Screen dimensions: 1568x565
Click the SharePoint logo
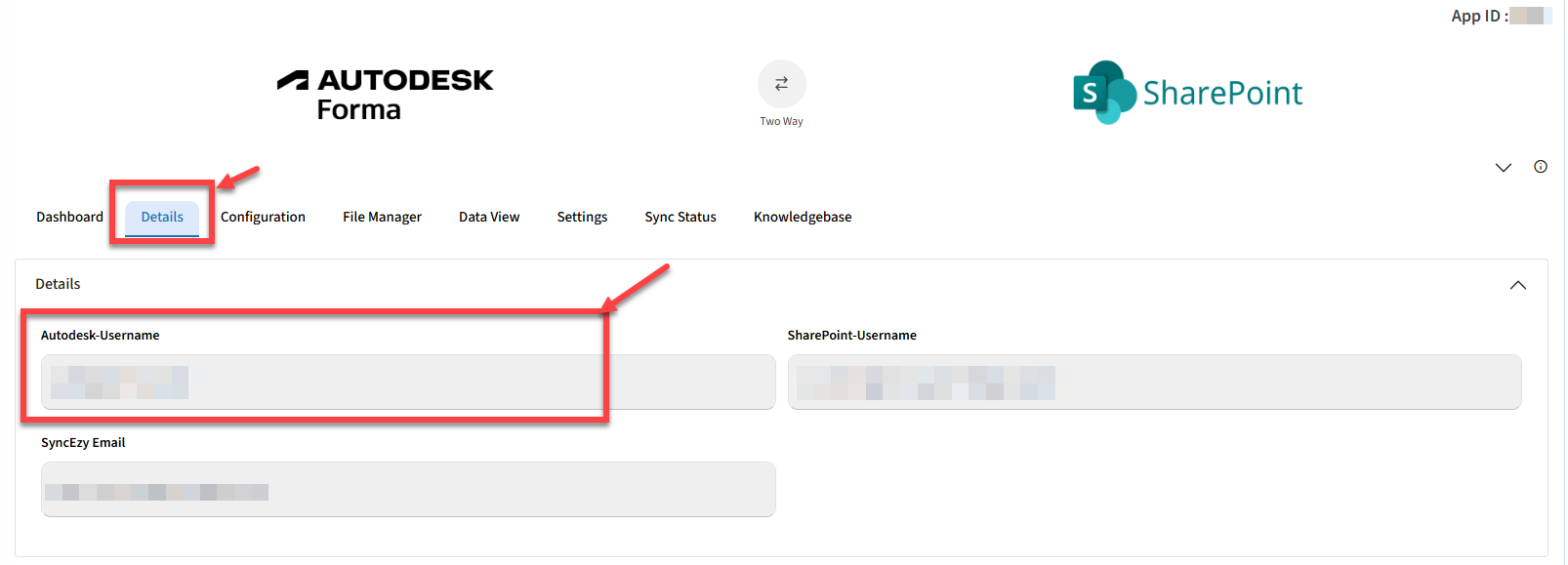[x=1187, y=93]
